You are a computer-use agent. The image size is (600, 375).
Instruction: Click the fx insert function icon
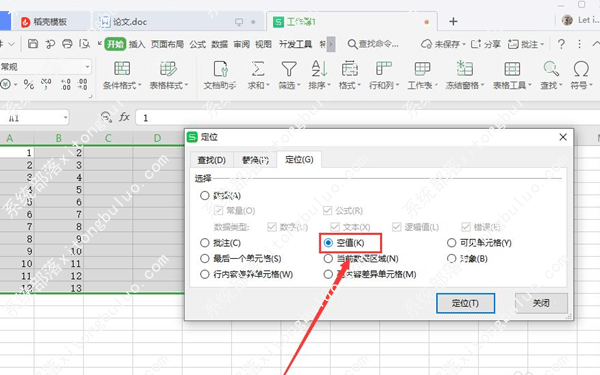[x=124, y=117]
